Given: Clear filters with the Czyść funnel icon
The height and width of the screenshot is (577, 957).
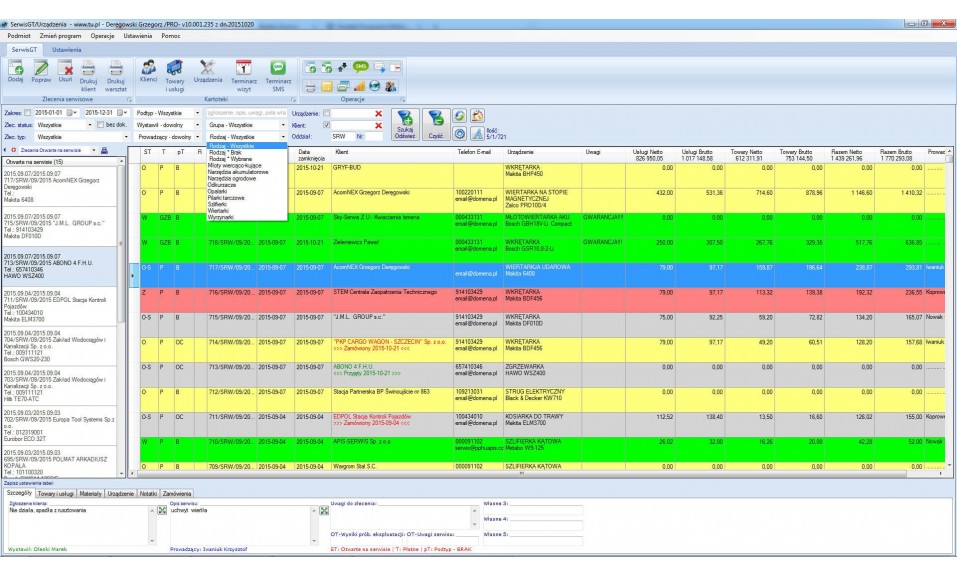Looking at the screenshot, I should coord(435,124).
